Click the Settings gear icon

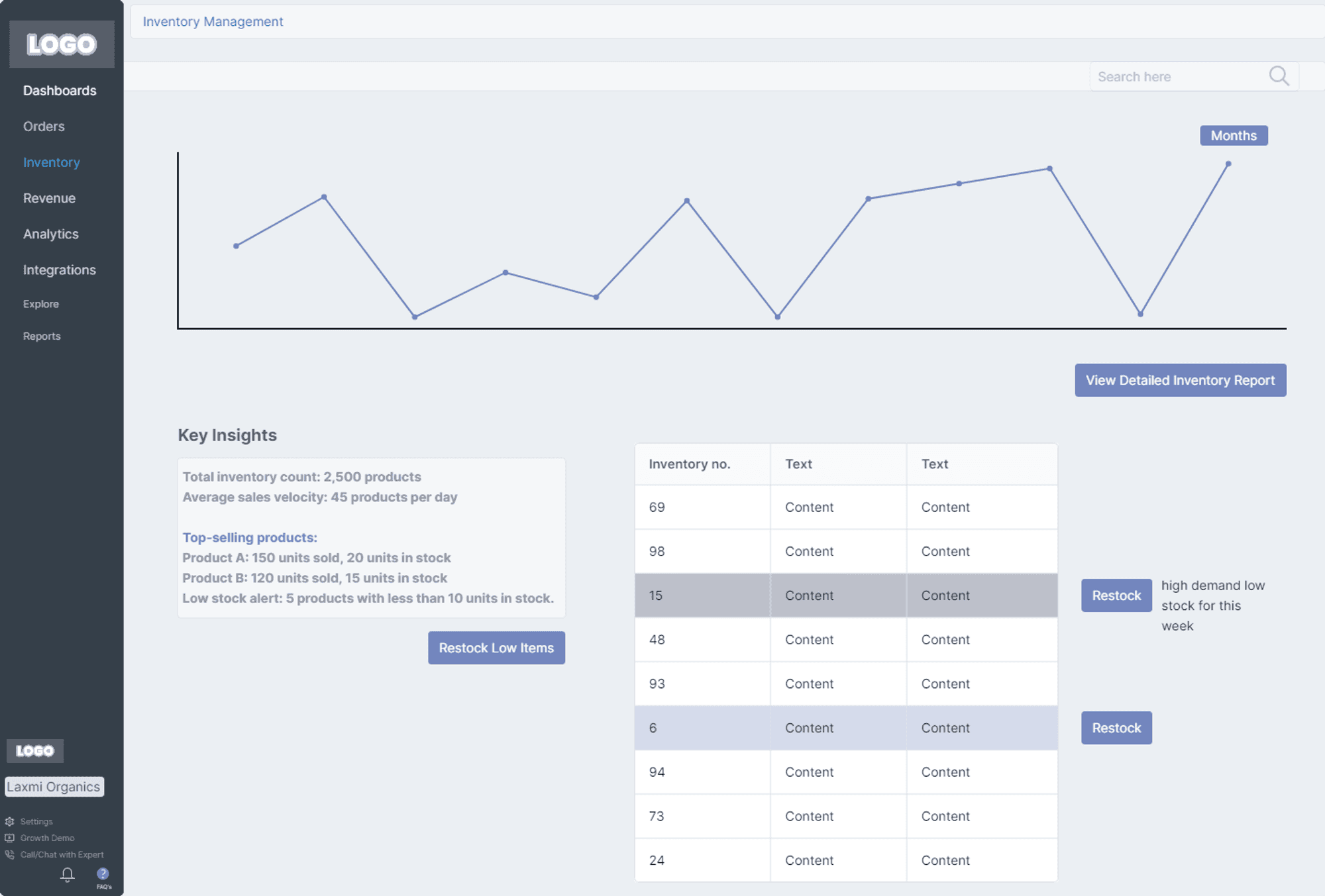pyautogui.click(x=10, y=821)
